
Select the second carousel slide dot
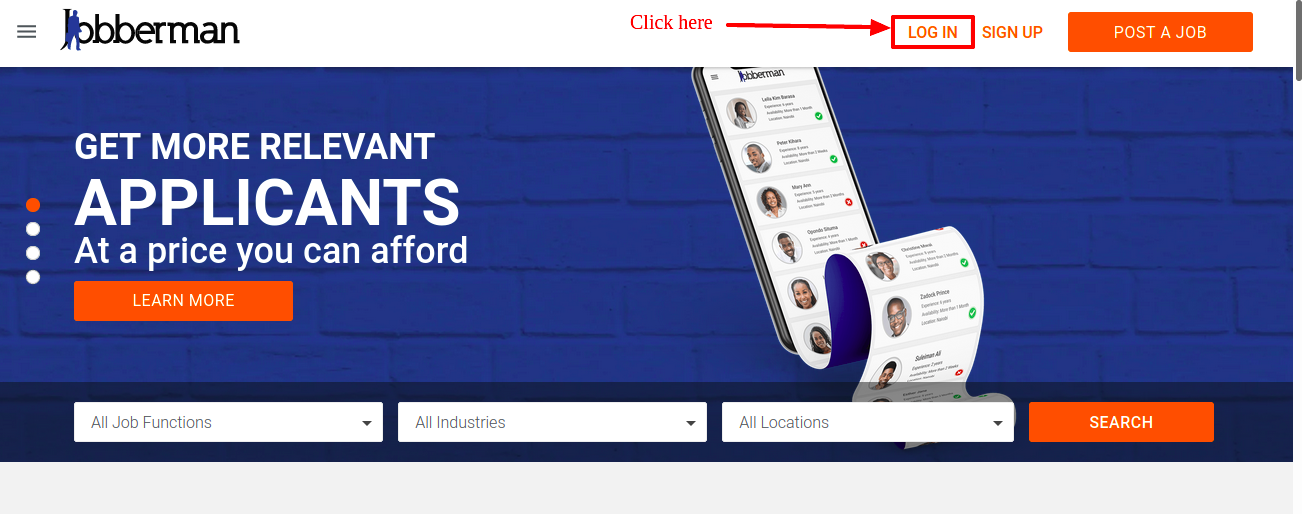(33, 229)
